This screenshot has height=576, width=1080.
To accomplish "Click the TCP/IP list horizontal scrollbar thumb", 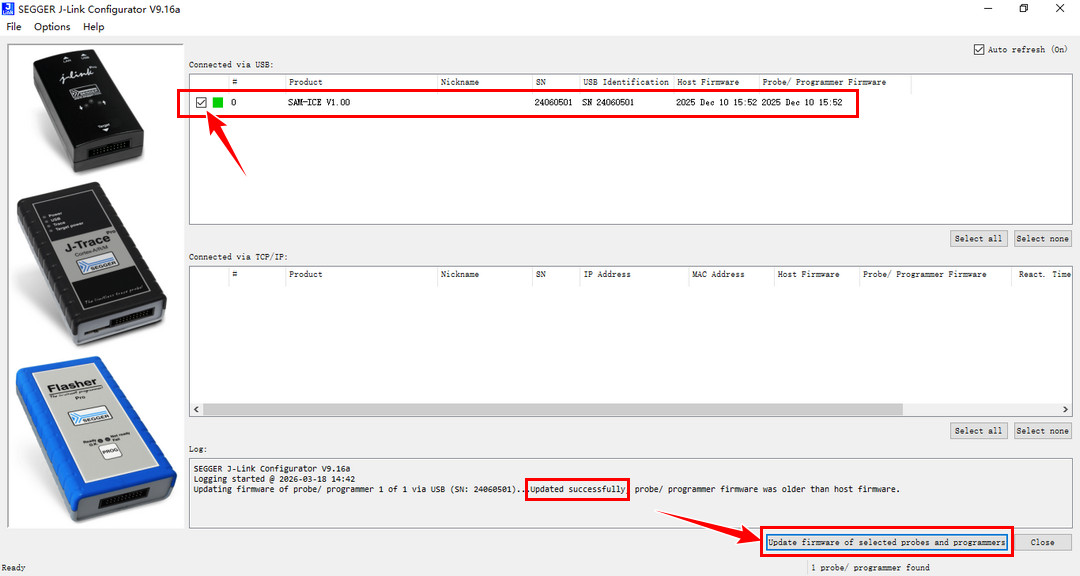I will (552, 409).
